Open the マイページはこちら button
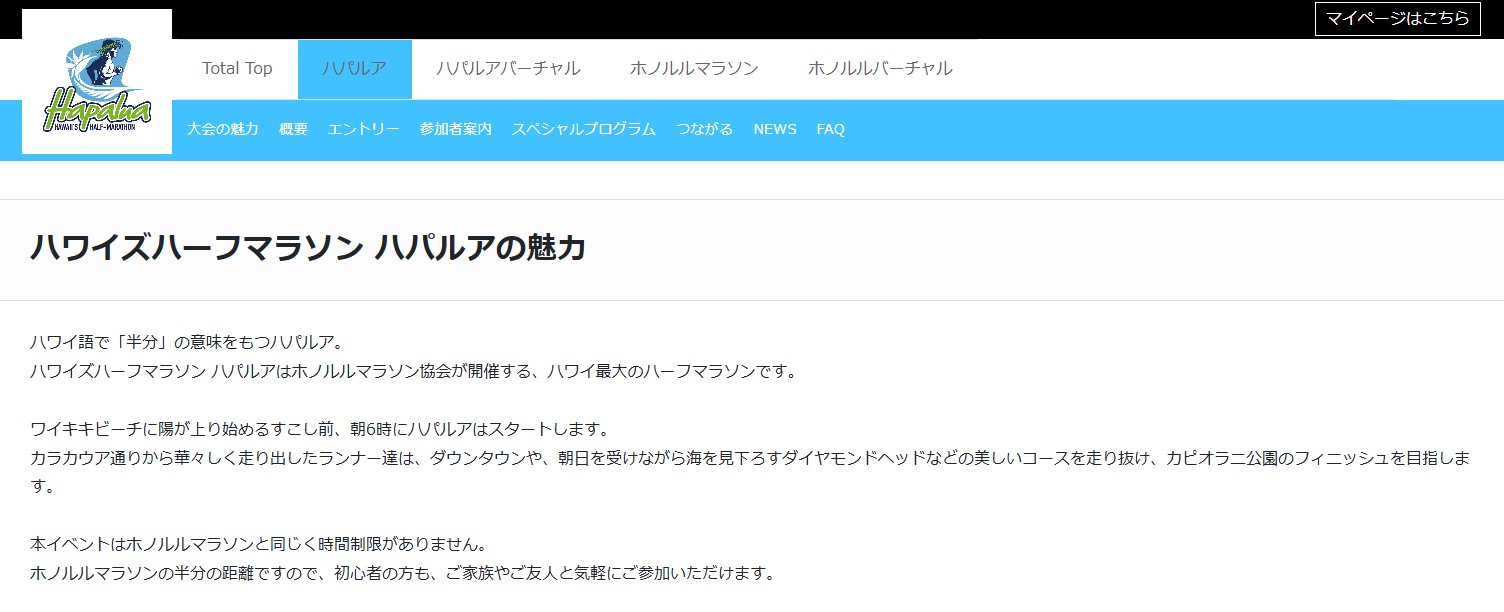Screen dimensions: 1504x612 tap(1397, 19)
